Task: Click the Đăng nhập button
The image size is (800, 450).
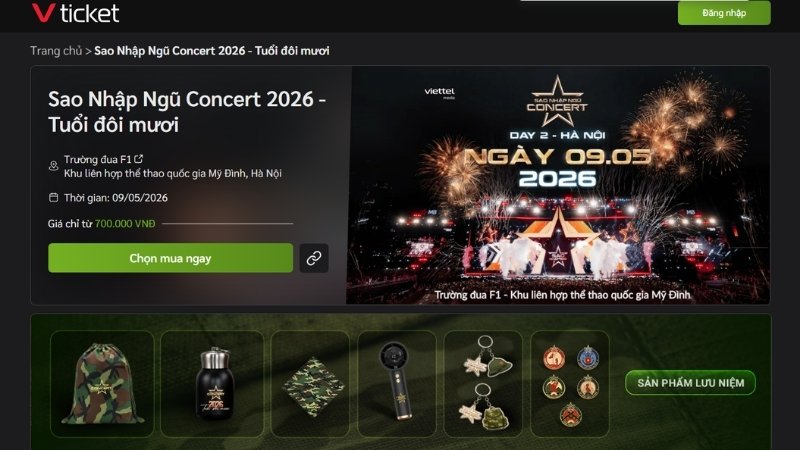Action: pos(724,13)
